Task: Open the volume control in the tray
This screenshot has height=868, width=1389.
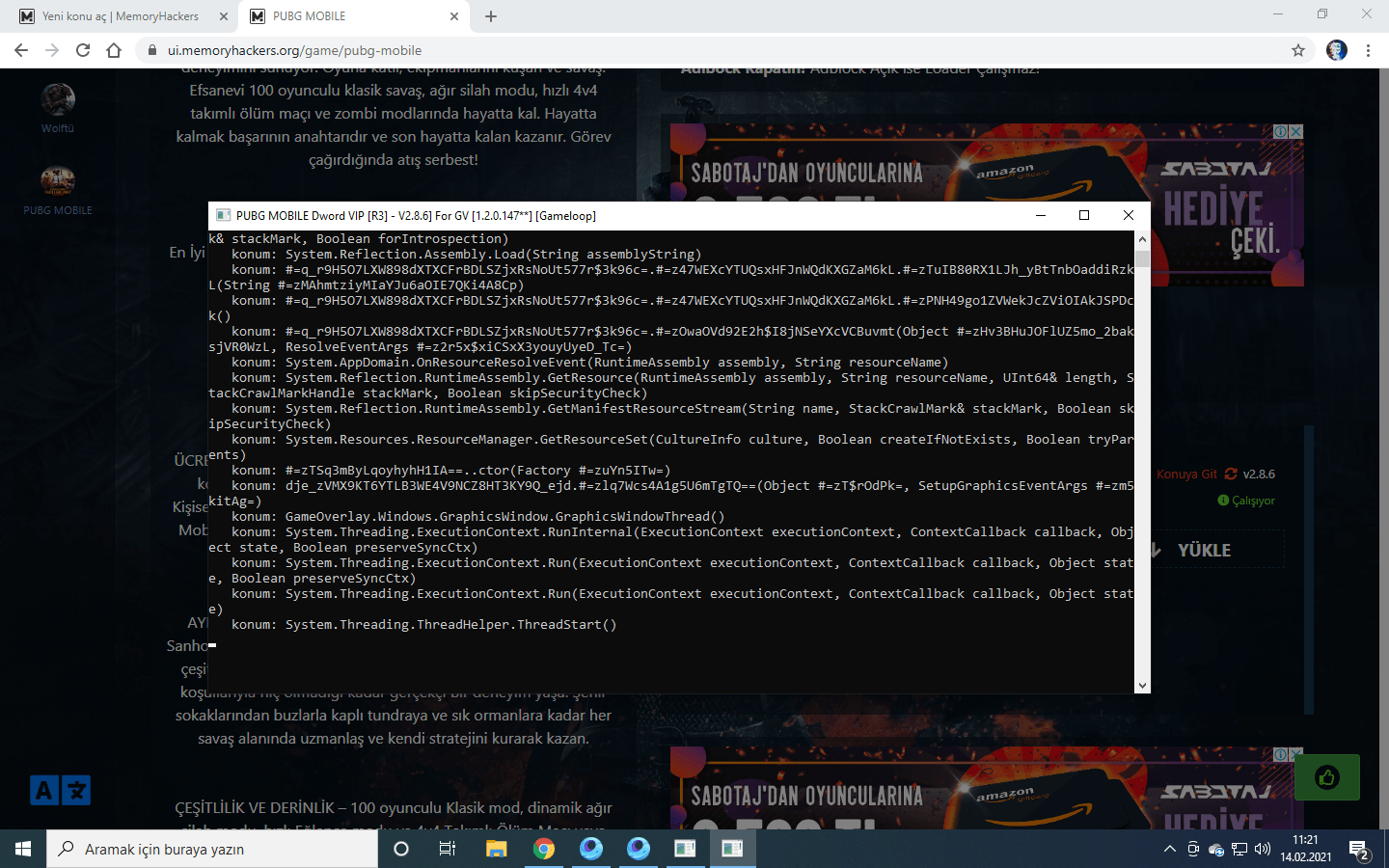Action: [1263, 849]
